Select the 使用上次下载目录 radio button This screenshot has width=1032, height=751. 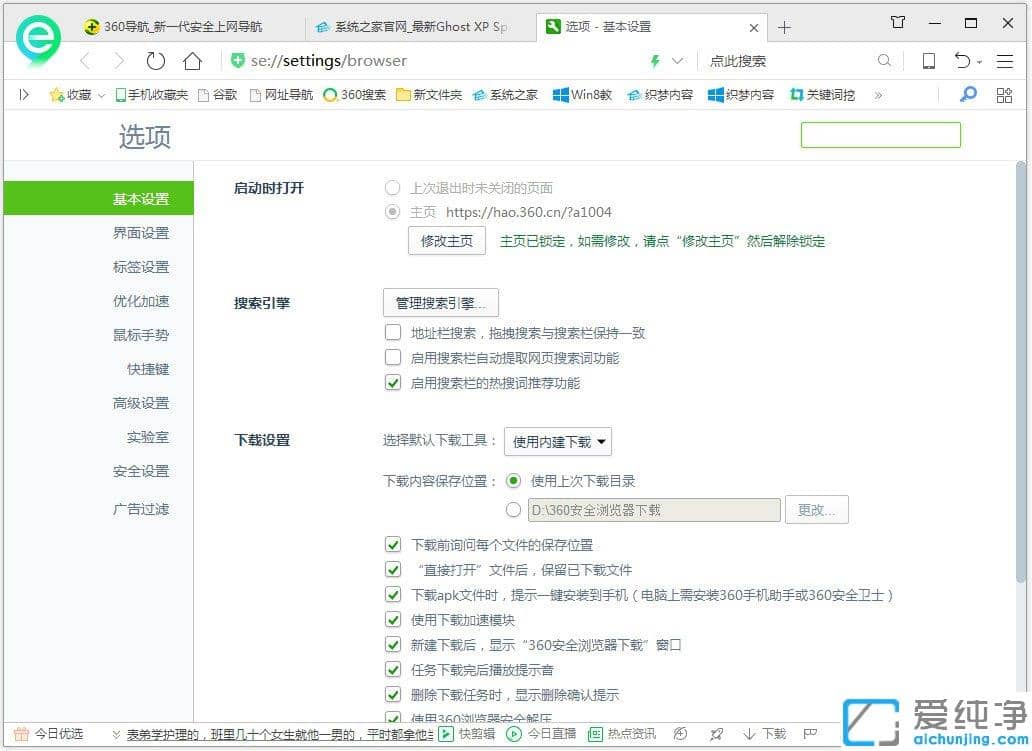pyautogui.click(x=513, y=481)
